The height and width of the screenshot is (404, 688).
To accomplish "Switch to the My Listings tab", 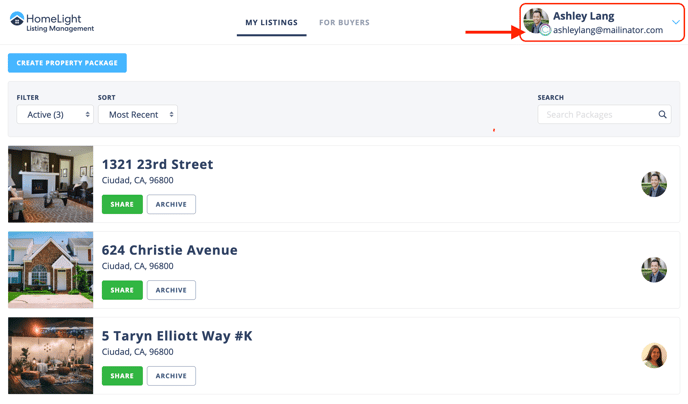I will [272, 22].
